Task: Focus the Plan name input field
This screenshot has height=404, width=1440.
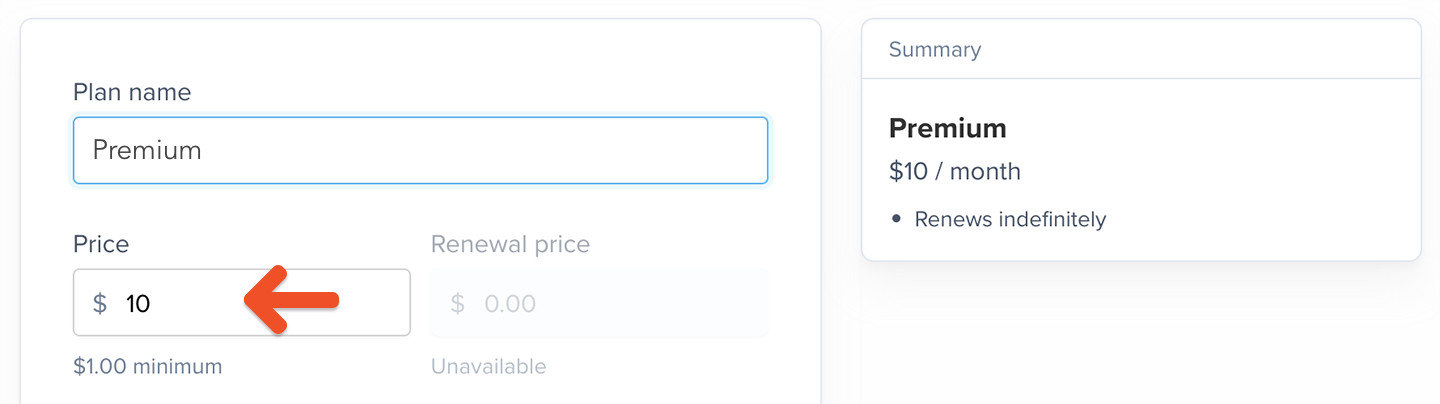Action: [x=420, y=150]
